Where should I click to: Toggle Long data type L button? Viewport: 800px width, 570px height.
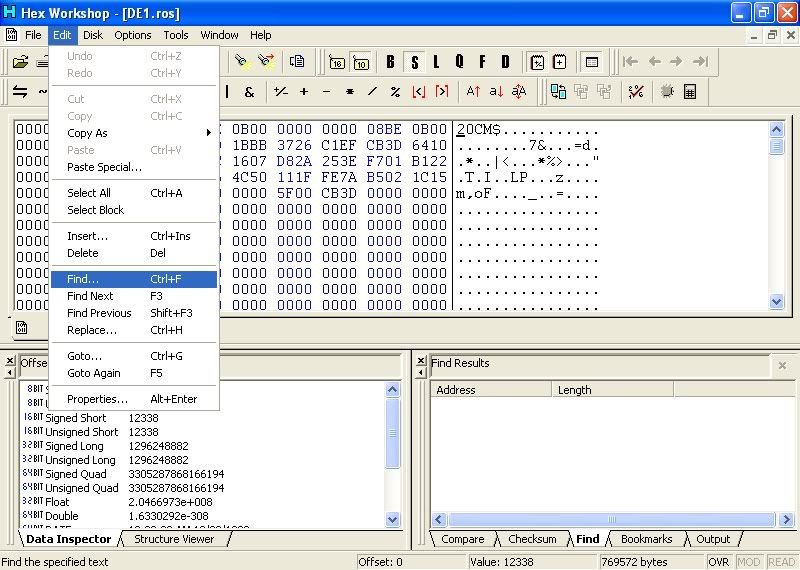pyautogui.click(x=436, y=62)
